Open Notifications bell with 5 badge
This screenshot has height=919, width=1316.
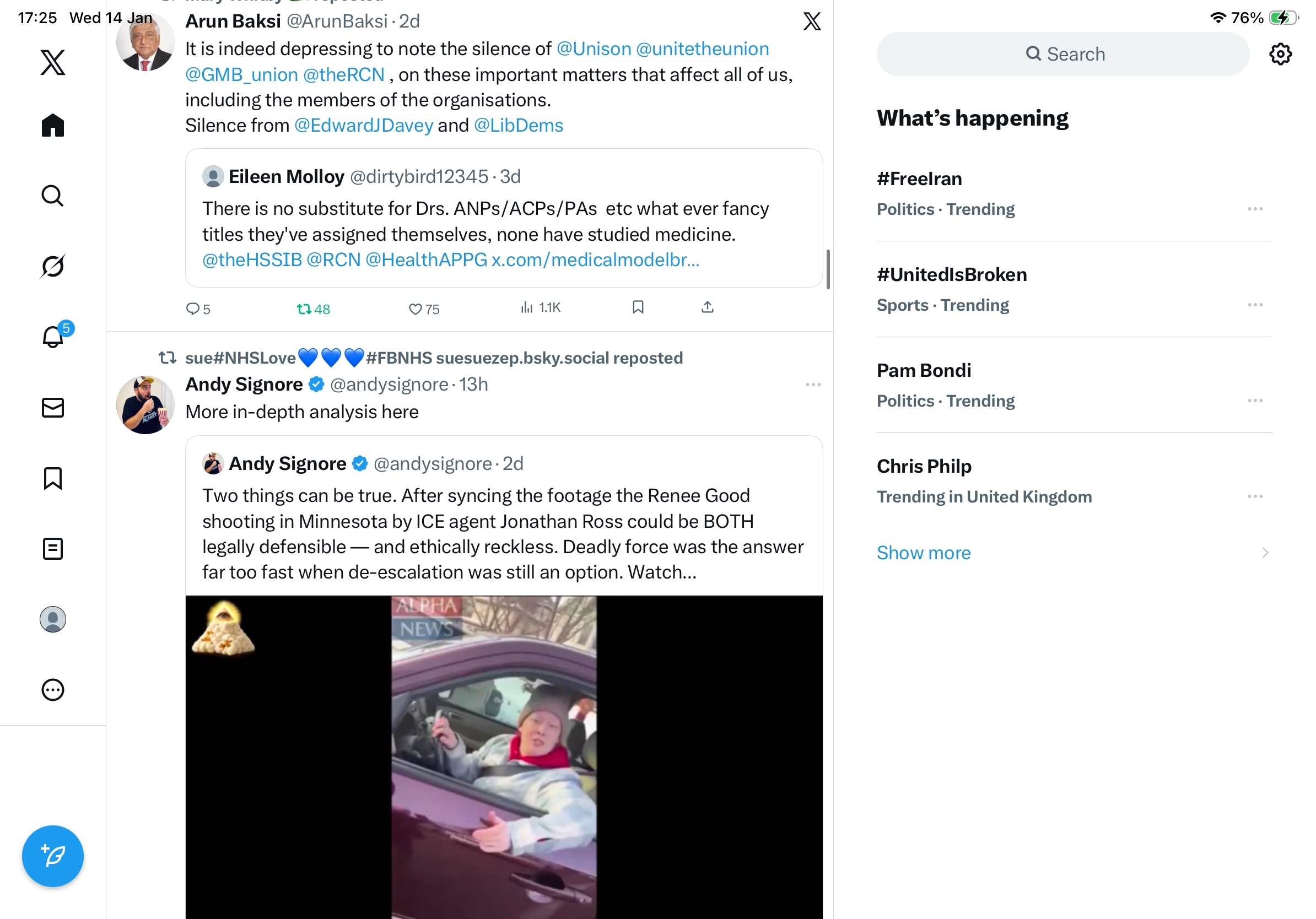pos(54,336)
